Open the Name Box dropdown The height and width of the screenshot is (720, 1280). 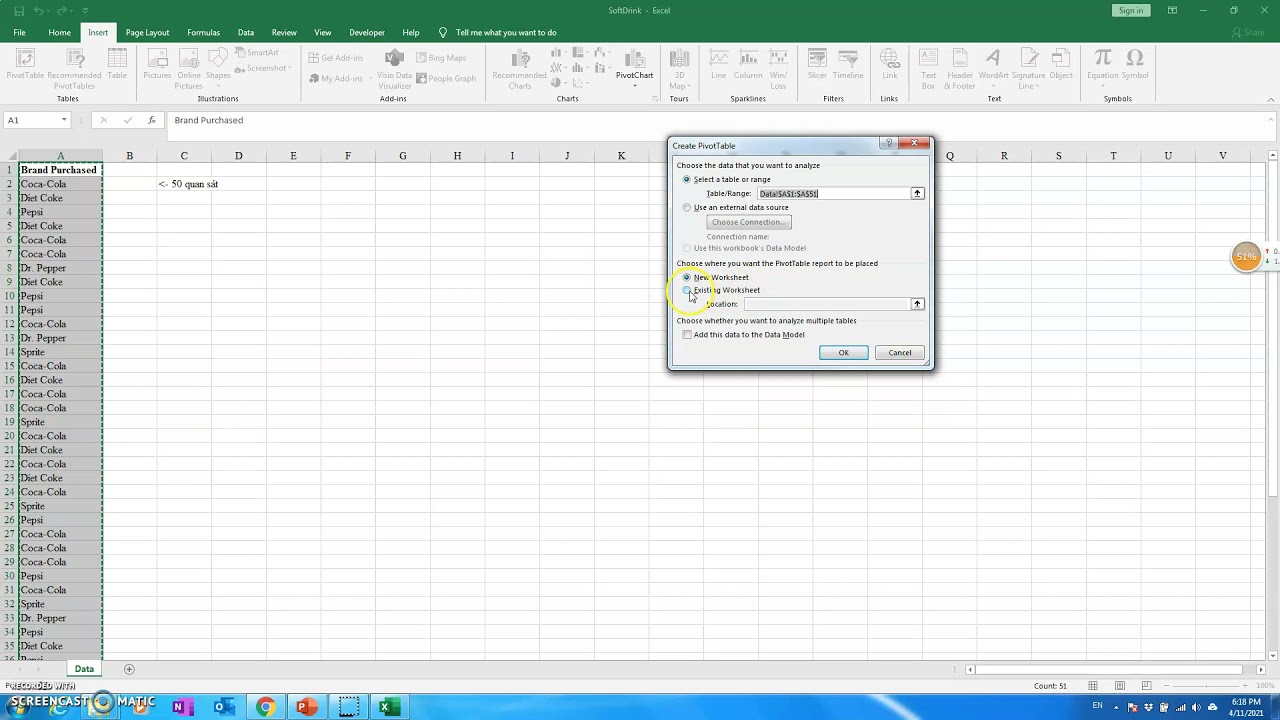tap(64, 120)
